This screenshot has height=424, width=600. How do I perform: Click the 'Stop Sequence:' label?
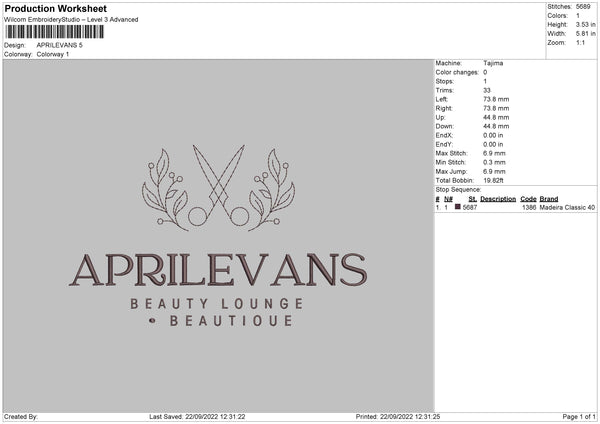click(458, 190)
